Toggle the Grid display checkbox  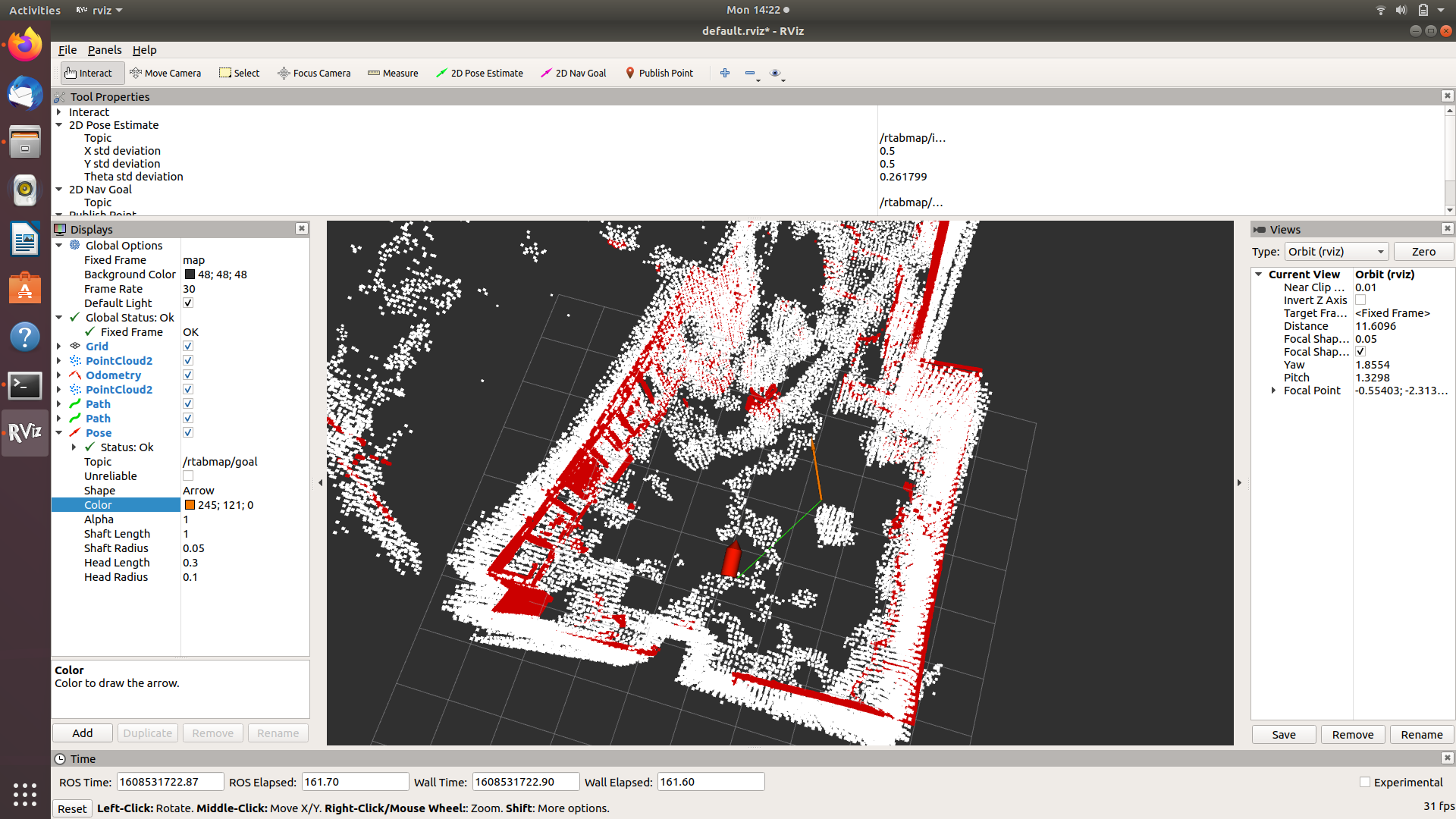(x=188, y=347)
